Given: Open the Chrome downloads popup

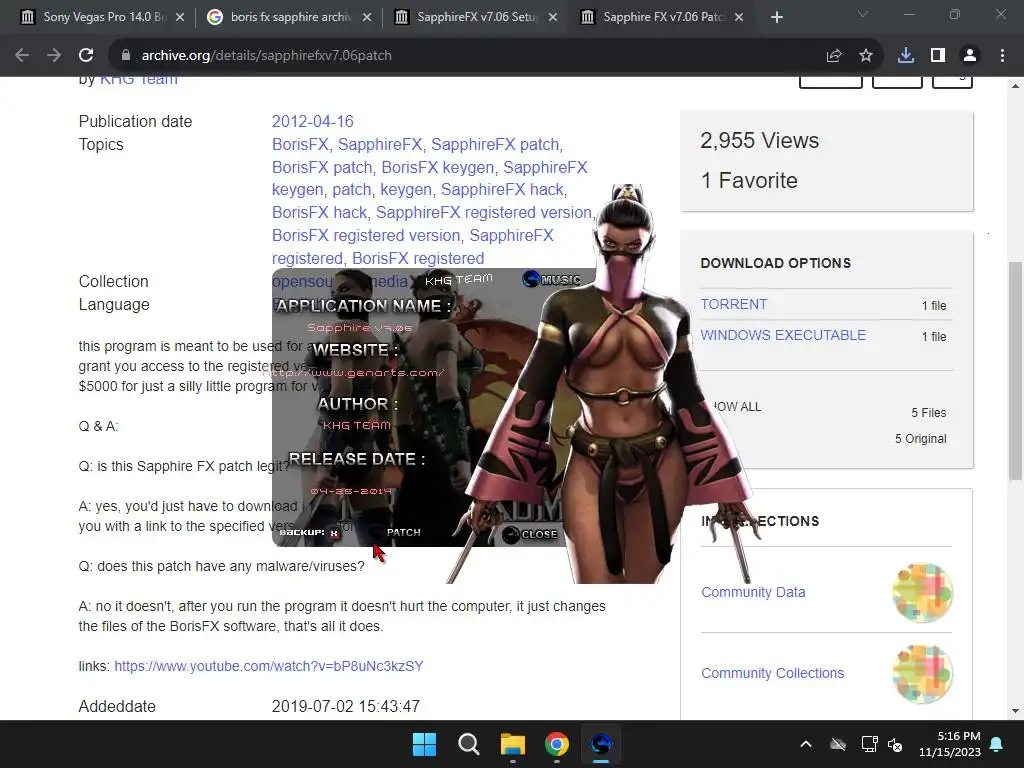Looking at the screenshot, I should coord(906,56).
